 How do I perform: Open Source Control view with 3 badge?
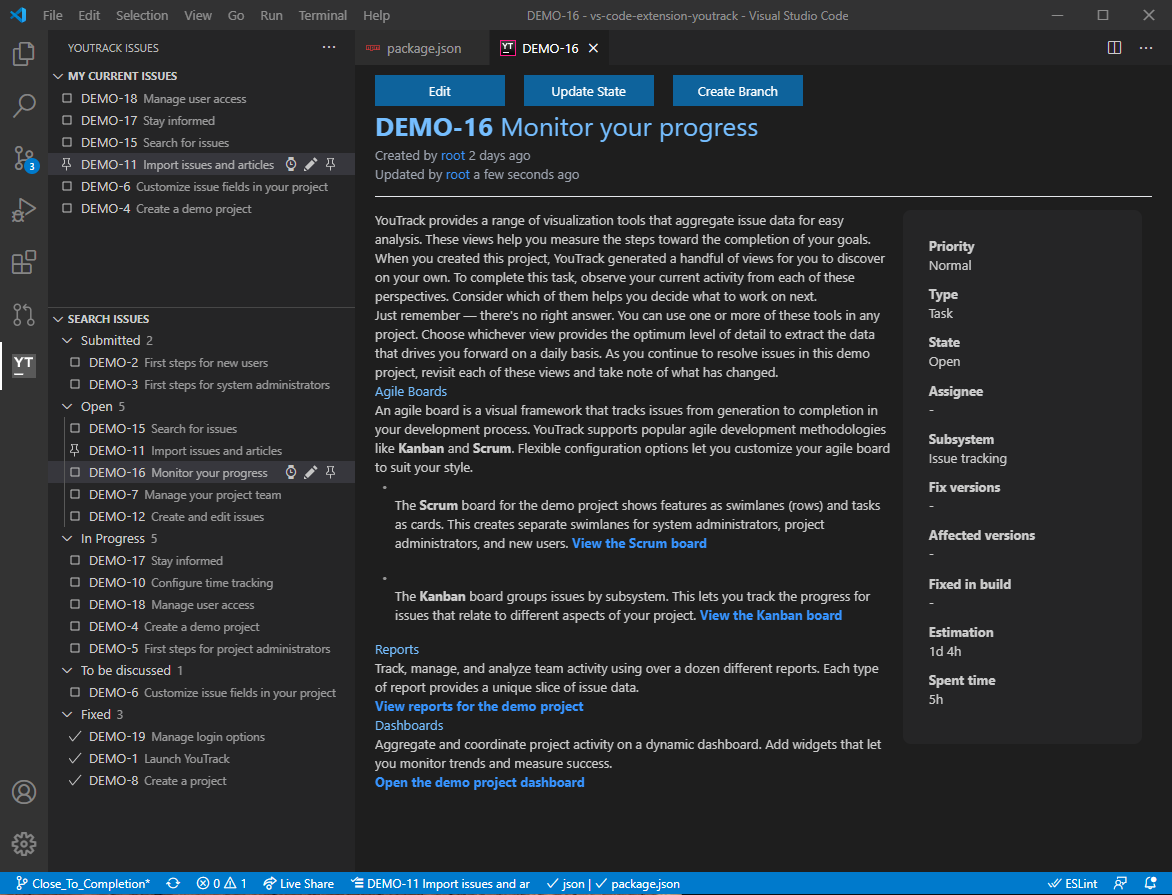pyautogui.click(x=24, y=159)
